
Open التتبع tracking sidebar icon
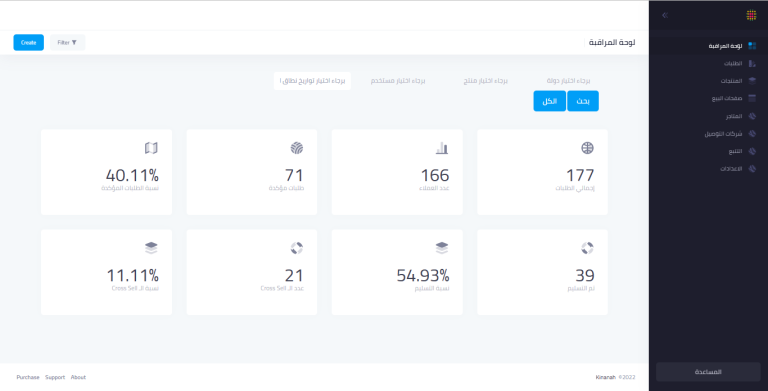(752, 151)
